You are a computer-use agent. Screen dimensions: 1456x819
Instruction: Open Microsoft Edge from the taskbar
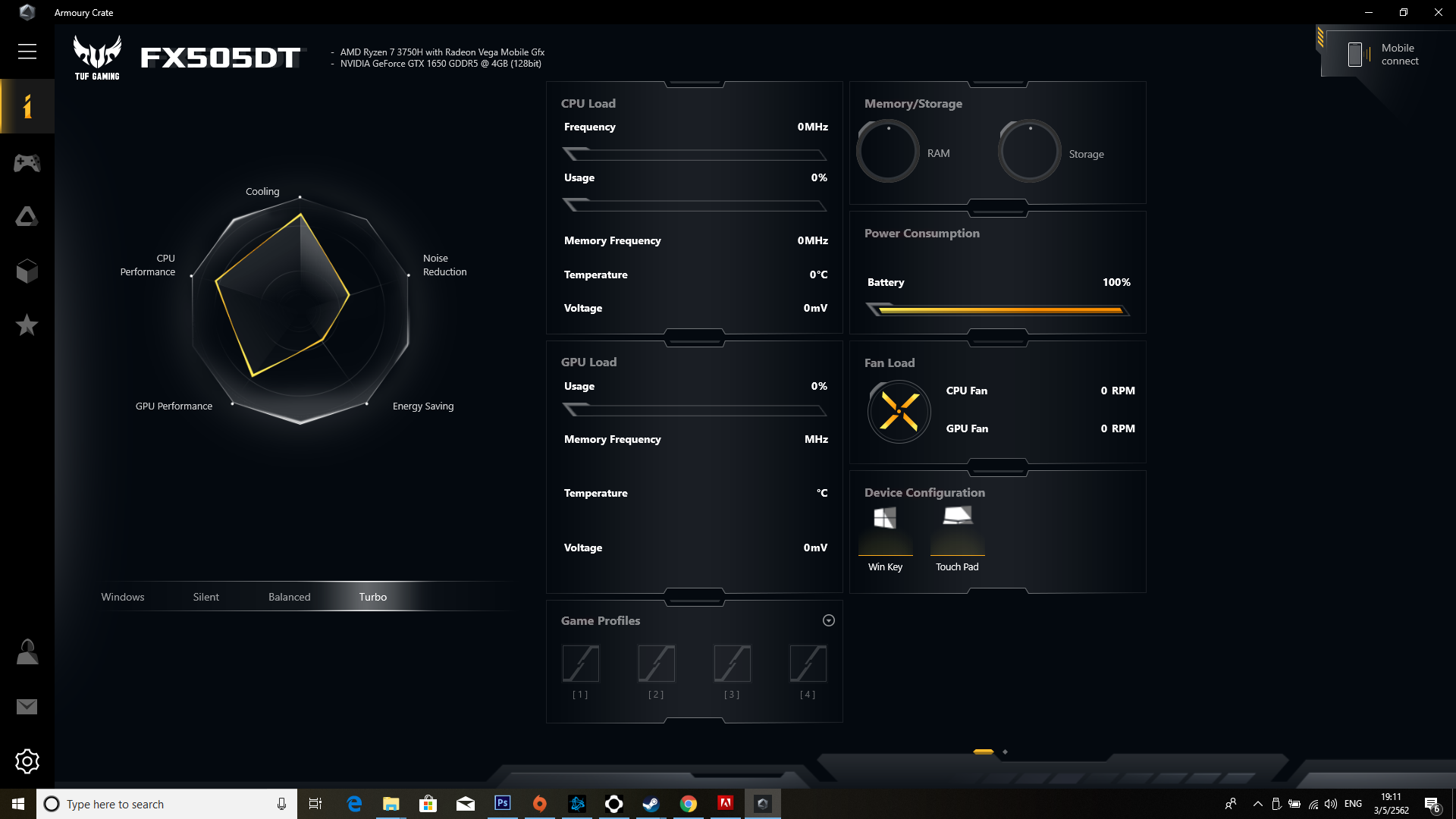(354, 804)
